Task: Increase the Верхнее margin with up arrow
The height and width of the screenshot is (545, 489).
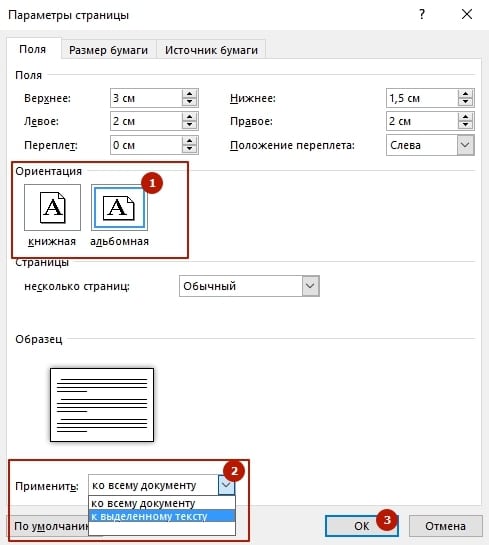Action: tap(189, 94)
